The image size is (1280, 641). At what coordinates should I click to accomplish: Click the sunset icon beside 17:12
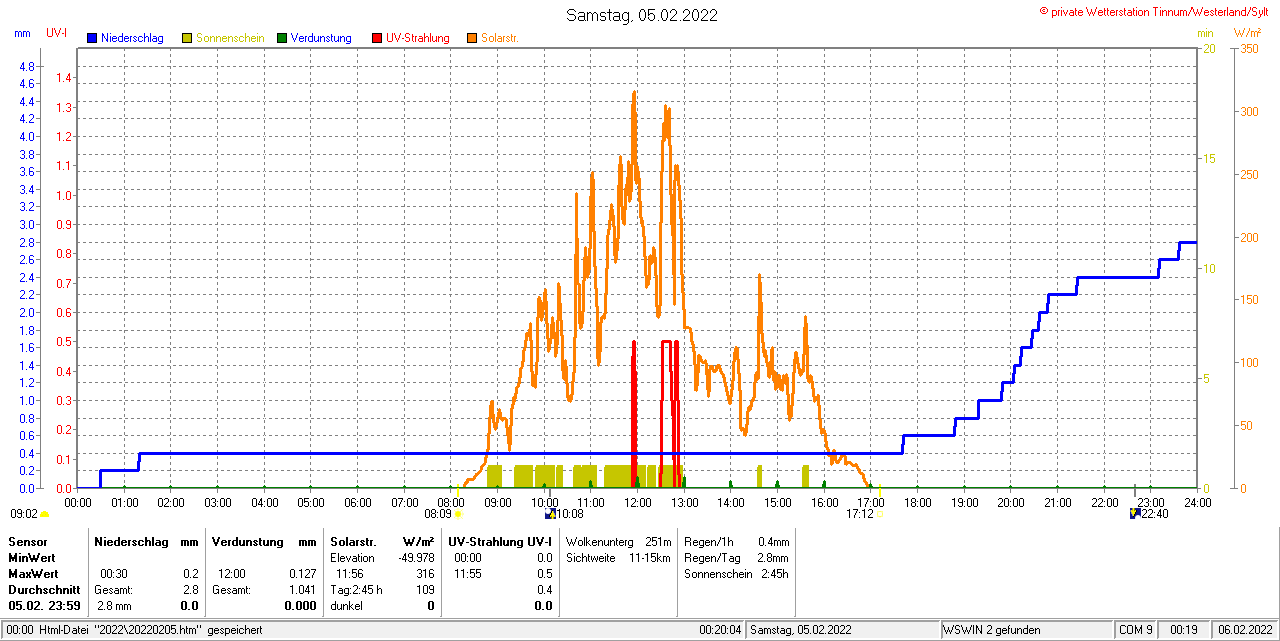pos(880,515)
